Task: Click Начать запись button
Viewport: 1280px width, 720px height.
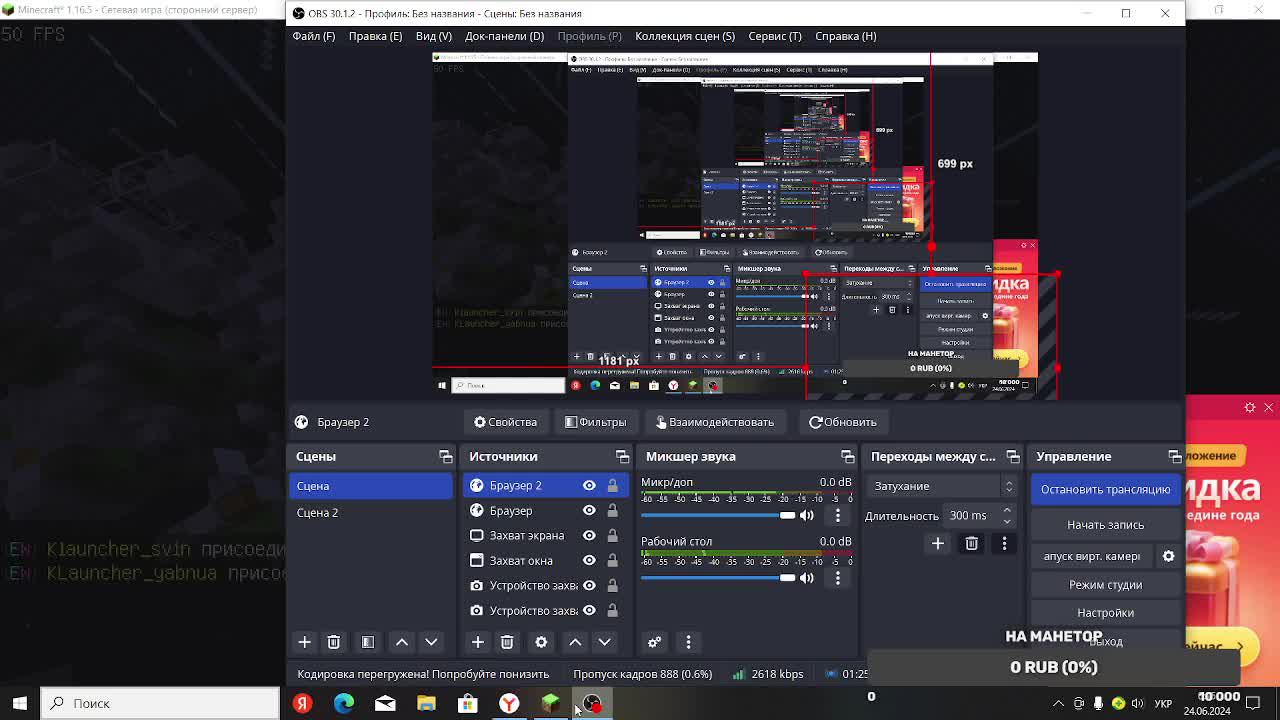Action: click(1105, 525)
